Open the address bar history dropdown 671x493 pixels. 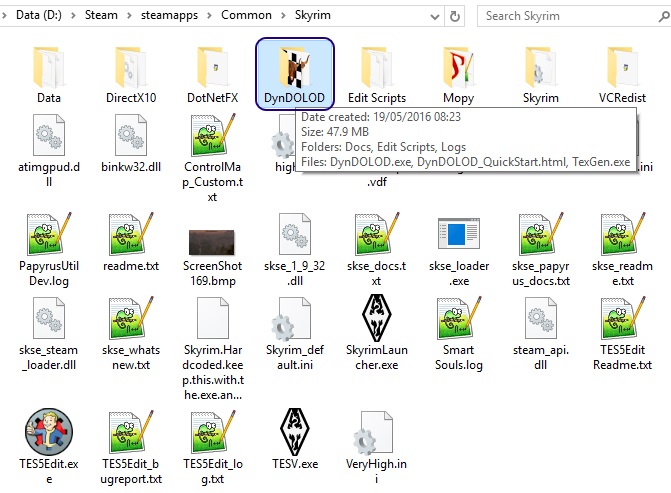click(435, 17)
